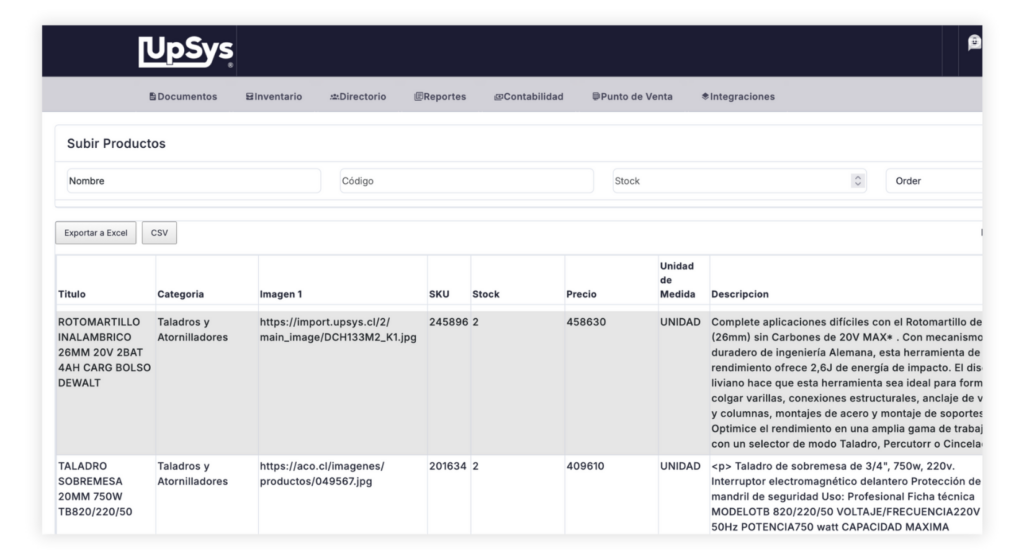1024x559 pixels.
Task: Focus the Código search field
Action: [466, 181]
